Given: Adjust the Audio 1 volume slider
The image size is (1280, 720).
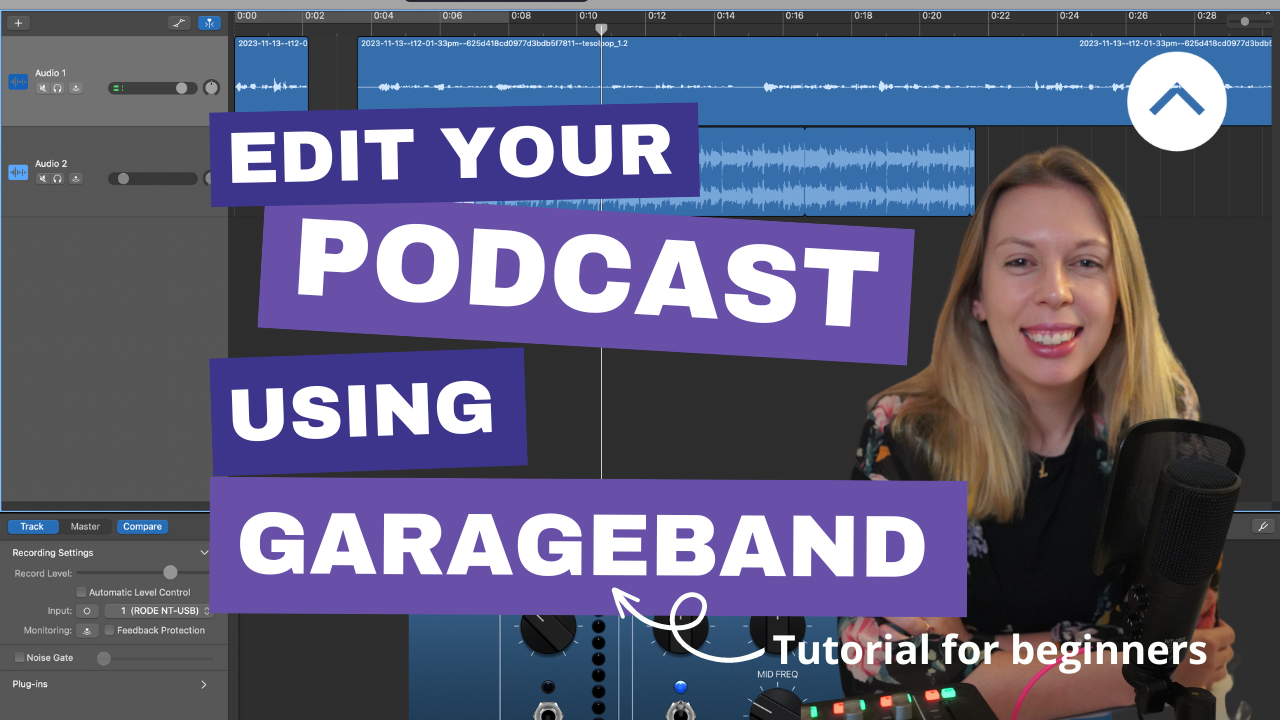Looking at the screenshot, I should pos(152,88).
